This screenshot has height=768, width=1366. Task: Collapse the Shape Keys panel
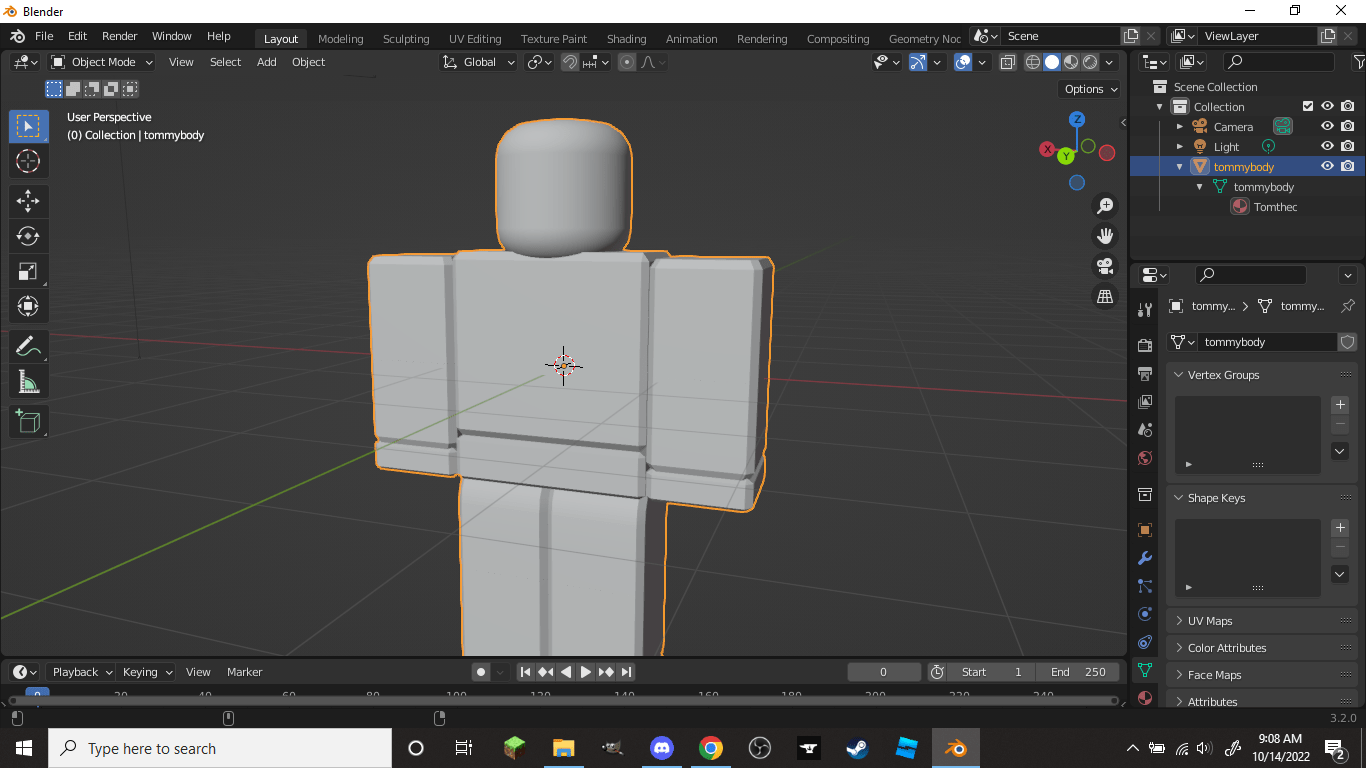point(1216,498)
